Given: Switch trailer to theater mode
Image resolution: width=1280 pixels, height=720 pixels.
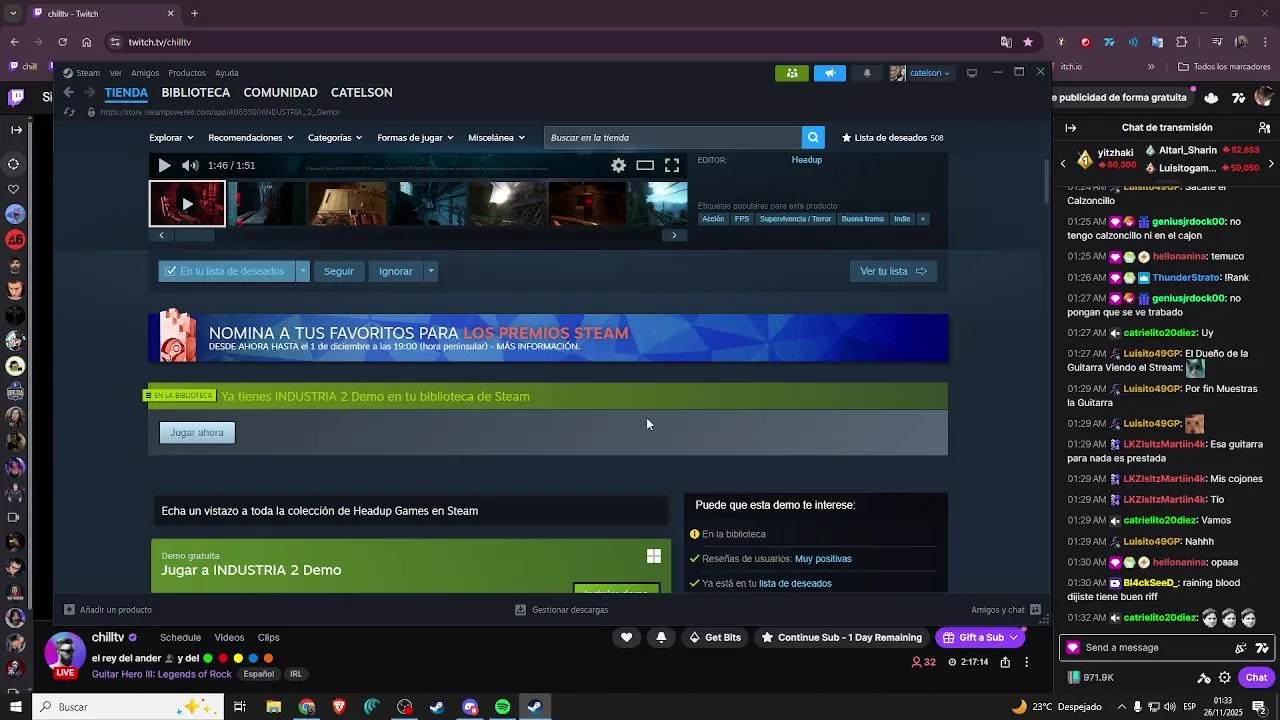Looking at the screenshot, I should point(645,165).
